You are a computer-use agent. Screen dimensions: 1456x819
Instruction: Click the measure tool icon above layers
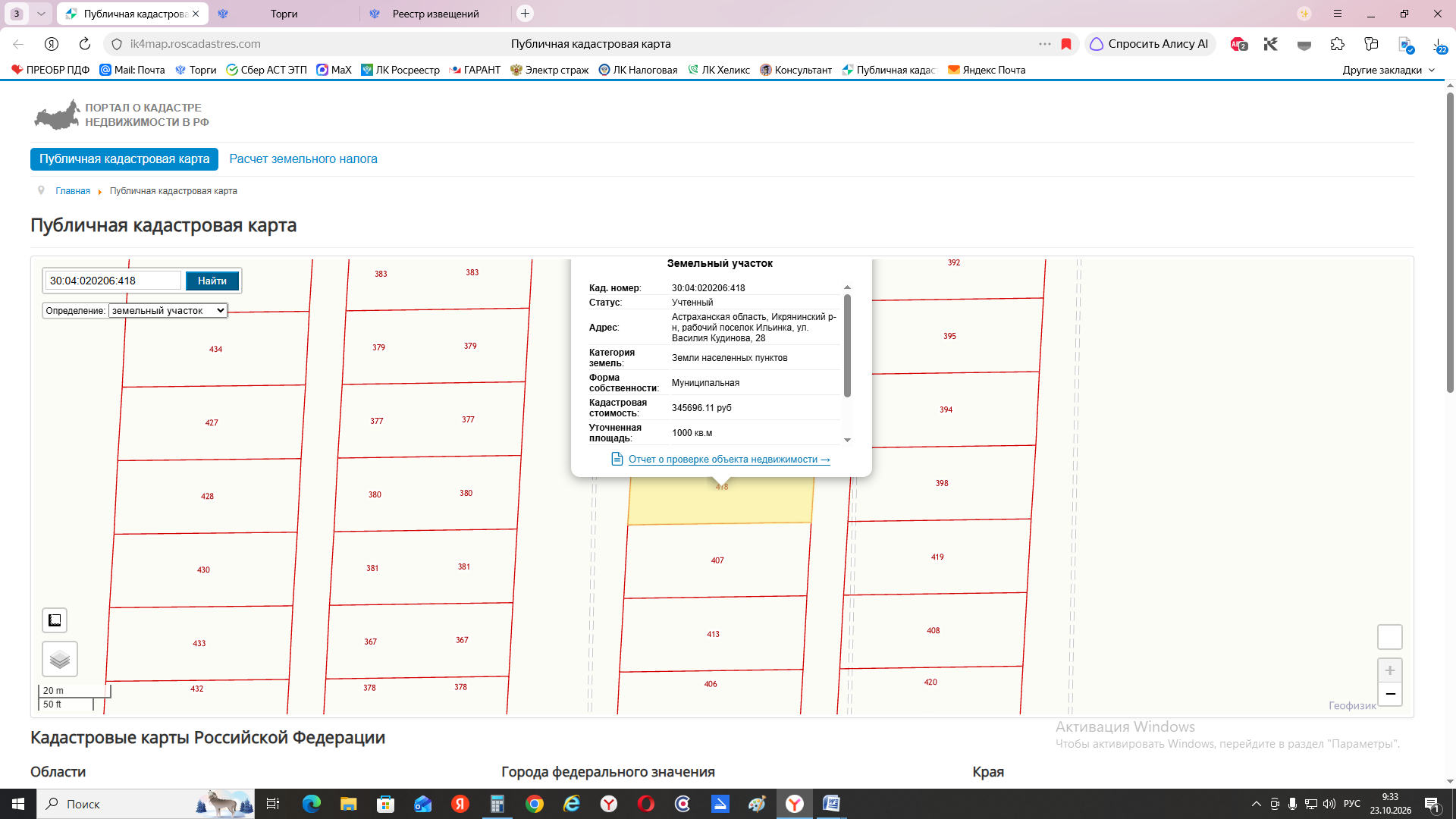[55, 620]
